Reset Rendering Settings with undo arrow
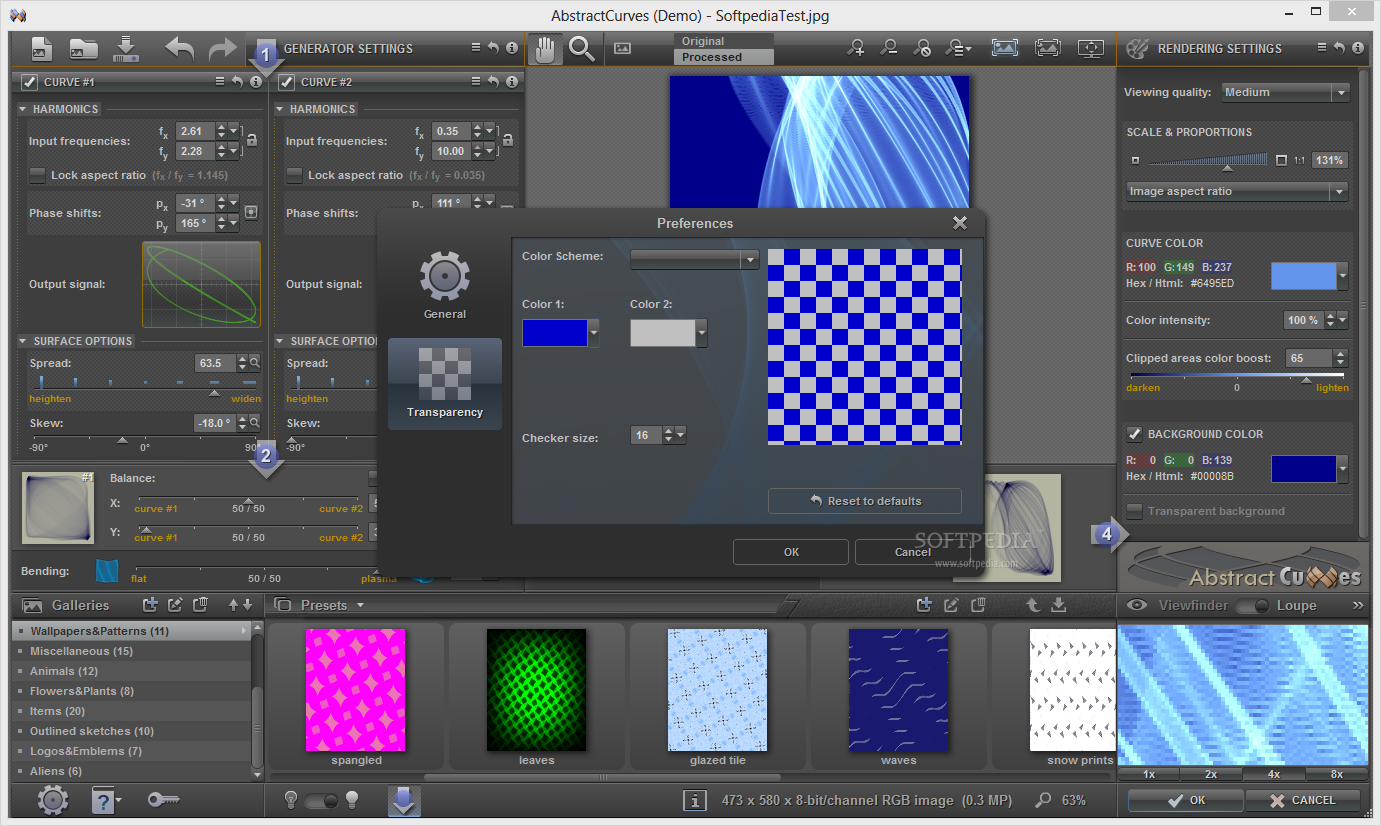The image size is (1381, 826). (x=1339, y=48)
